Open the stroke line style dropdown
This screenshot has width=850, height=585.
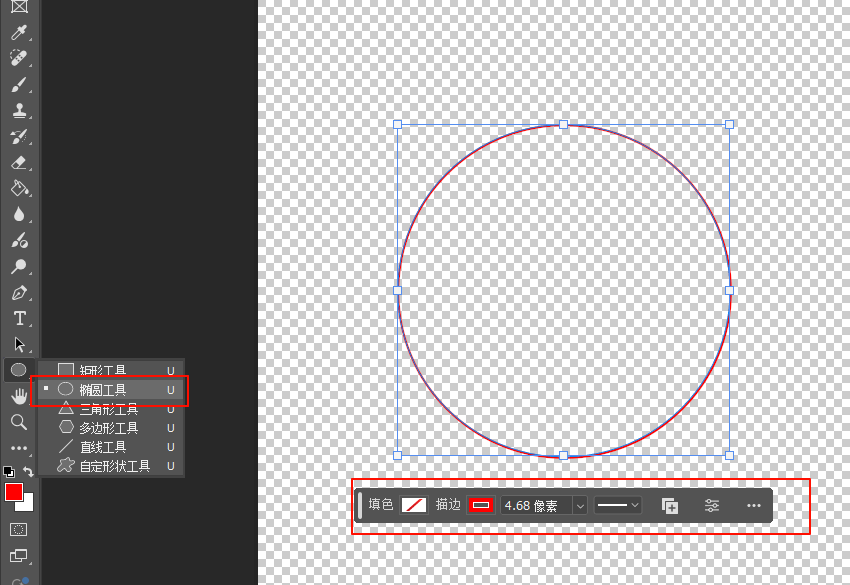coord(618,506)
